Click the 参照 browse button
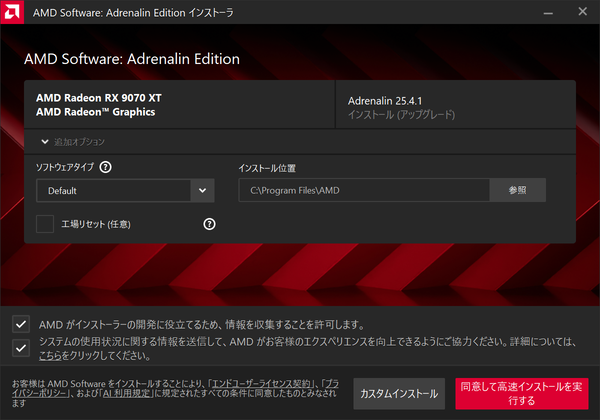This screenshot has width=600, height=420. click(x=517, y=190)
